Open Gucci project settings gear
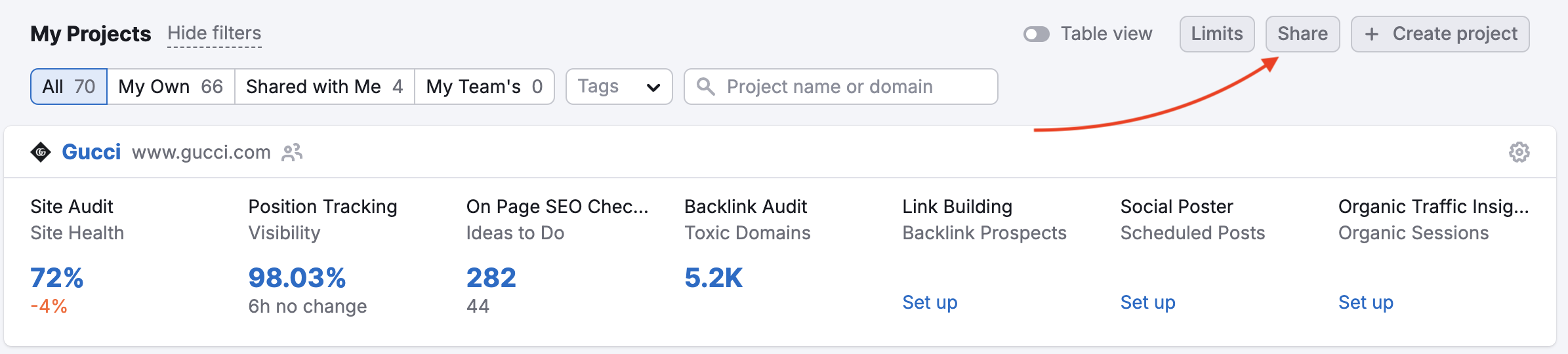Image resolution: width=1568 pixels, height=354 pixels. pyautogui.click(x=1519, y=152)
